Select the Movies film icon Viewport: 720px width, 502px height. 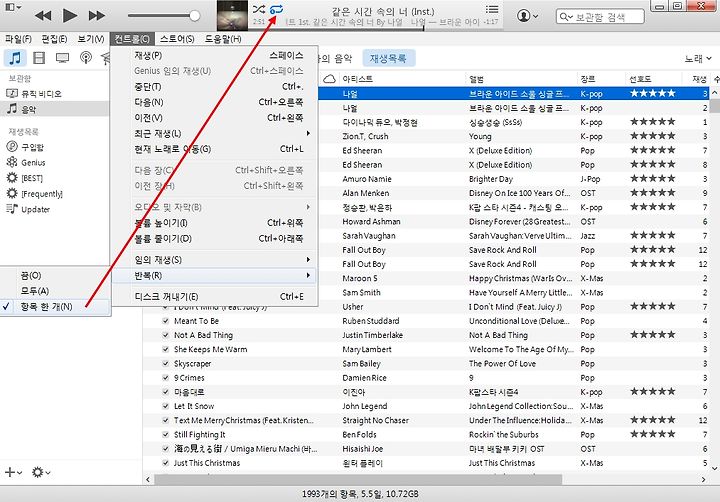click(39, 58)
